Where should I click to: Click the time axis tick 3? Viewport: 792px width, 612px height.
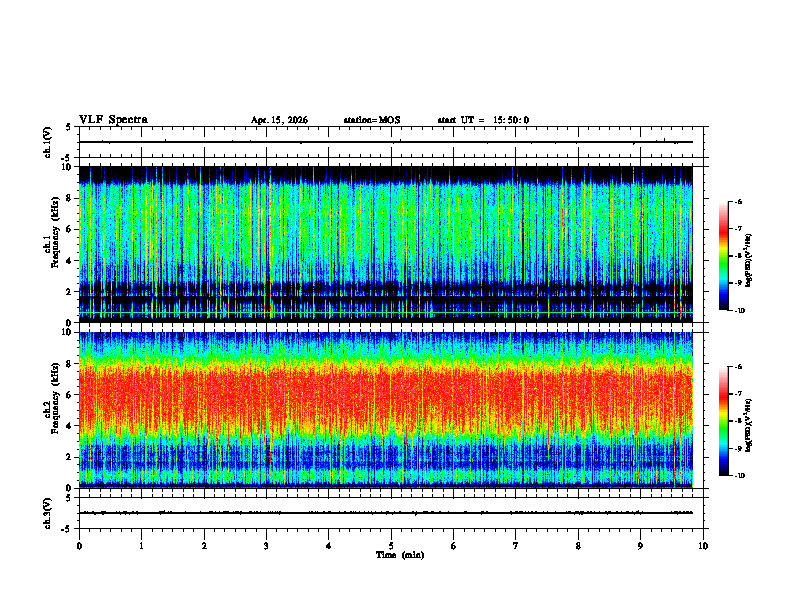(x=266, y=546)
